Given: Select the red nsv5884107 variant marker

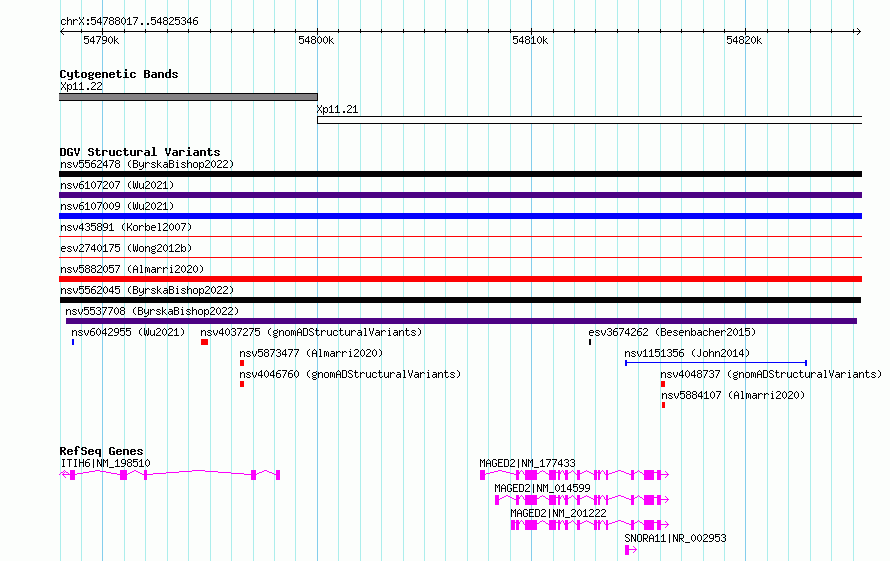Looking at the screenshot, I should [x=664, y=405].
